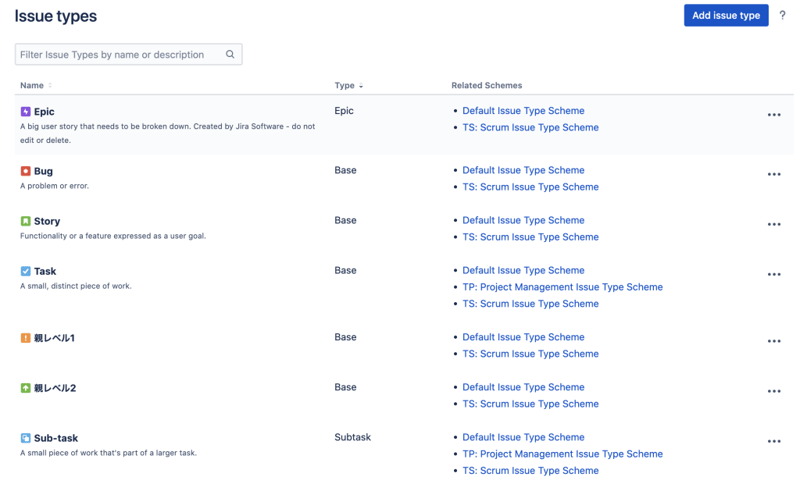Click the purple Epic issue type icon
The image size is (800, 484).
(x=26, y=112)
